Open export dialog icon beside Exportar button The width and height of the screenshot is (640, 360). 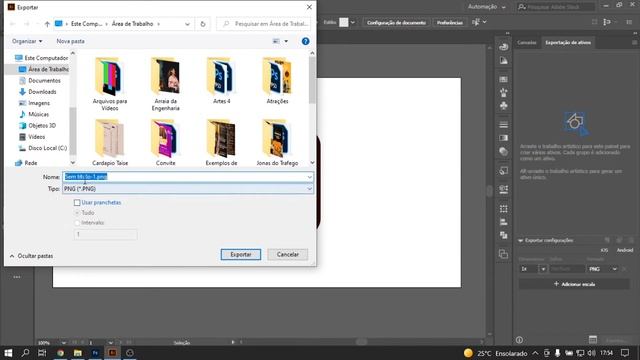click(x=593, y=339)
